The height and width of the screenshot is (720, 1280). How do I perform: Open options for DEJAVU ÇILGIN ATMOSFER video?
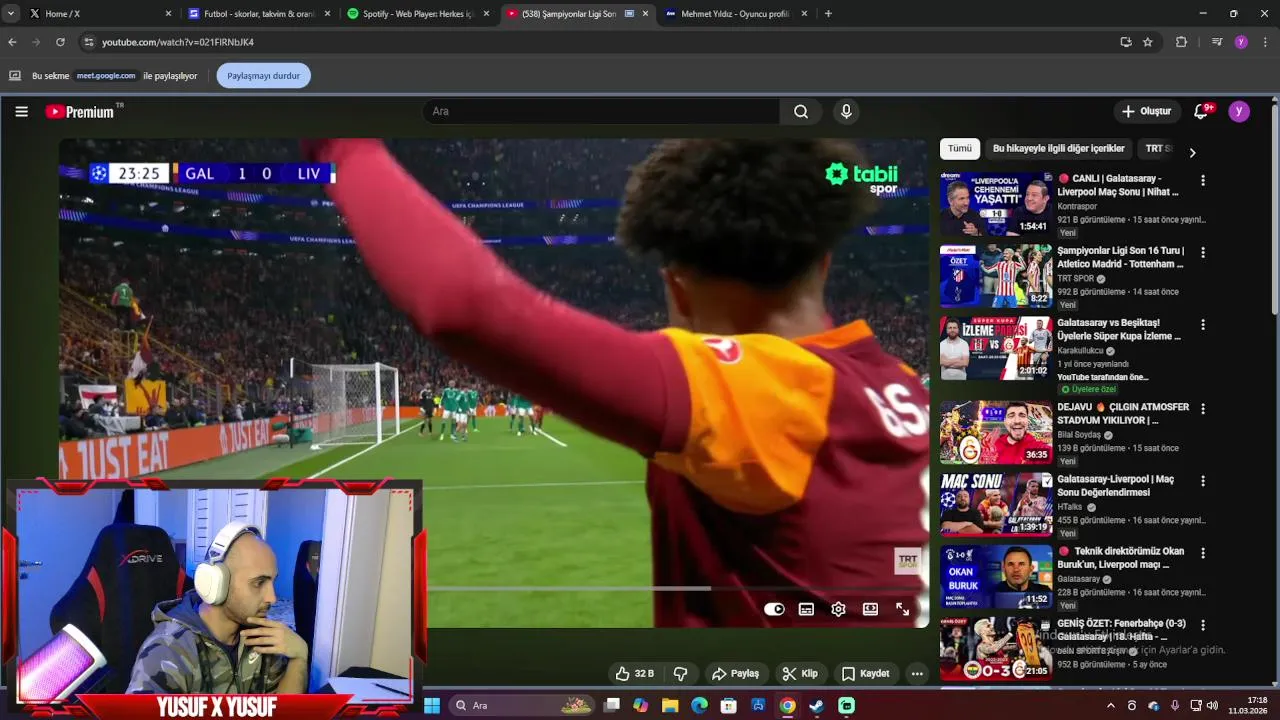point(1203,409)
